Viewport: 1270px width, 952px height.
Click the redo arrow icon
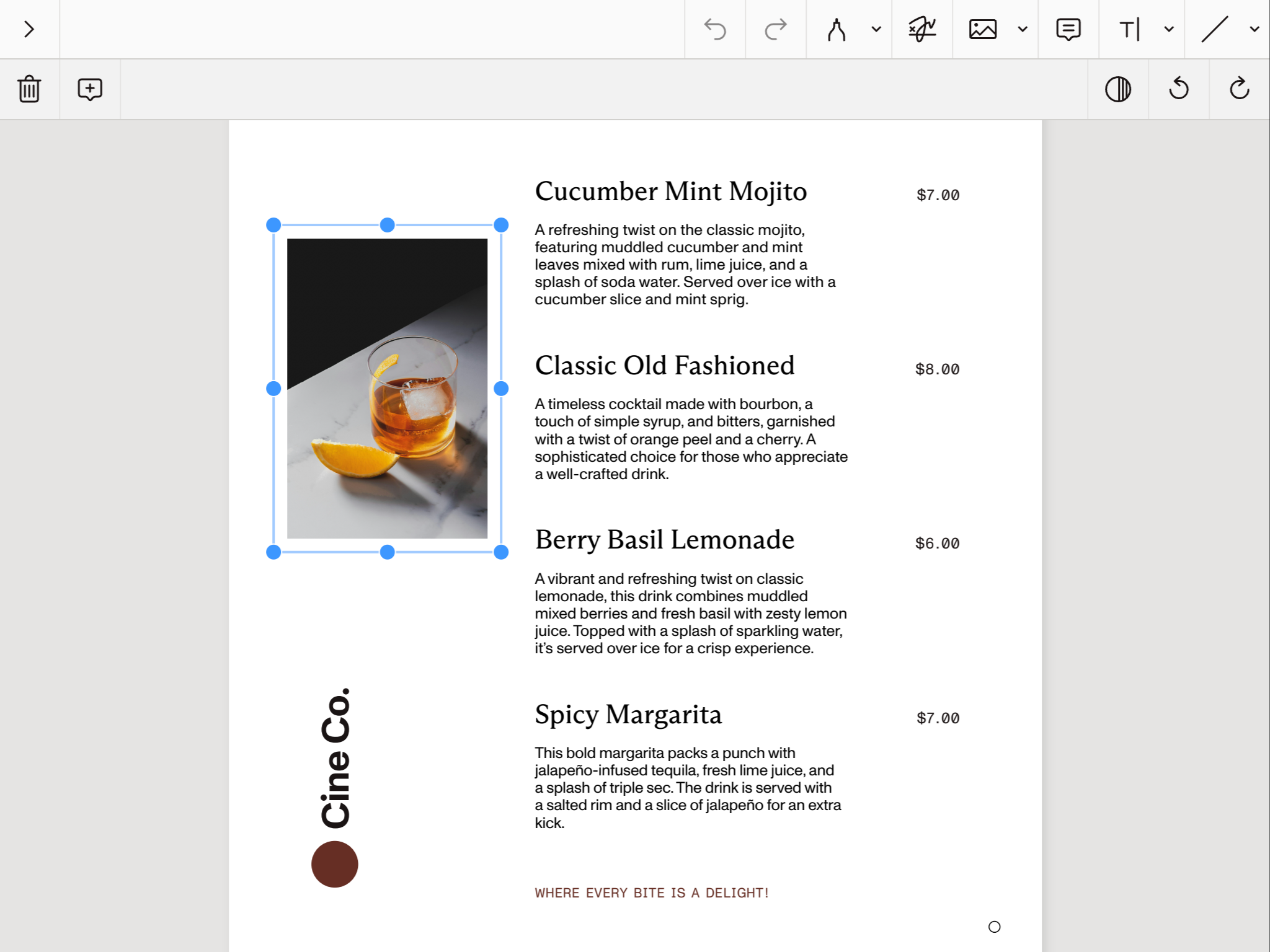pos(775,29)
